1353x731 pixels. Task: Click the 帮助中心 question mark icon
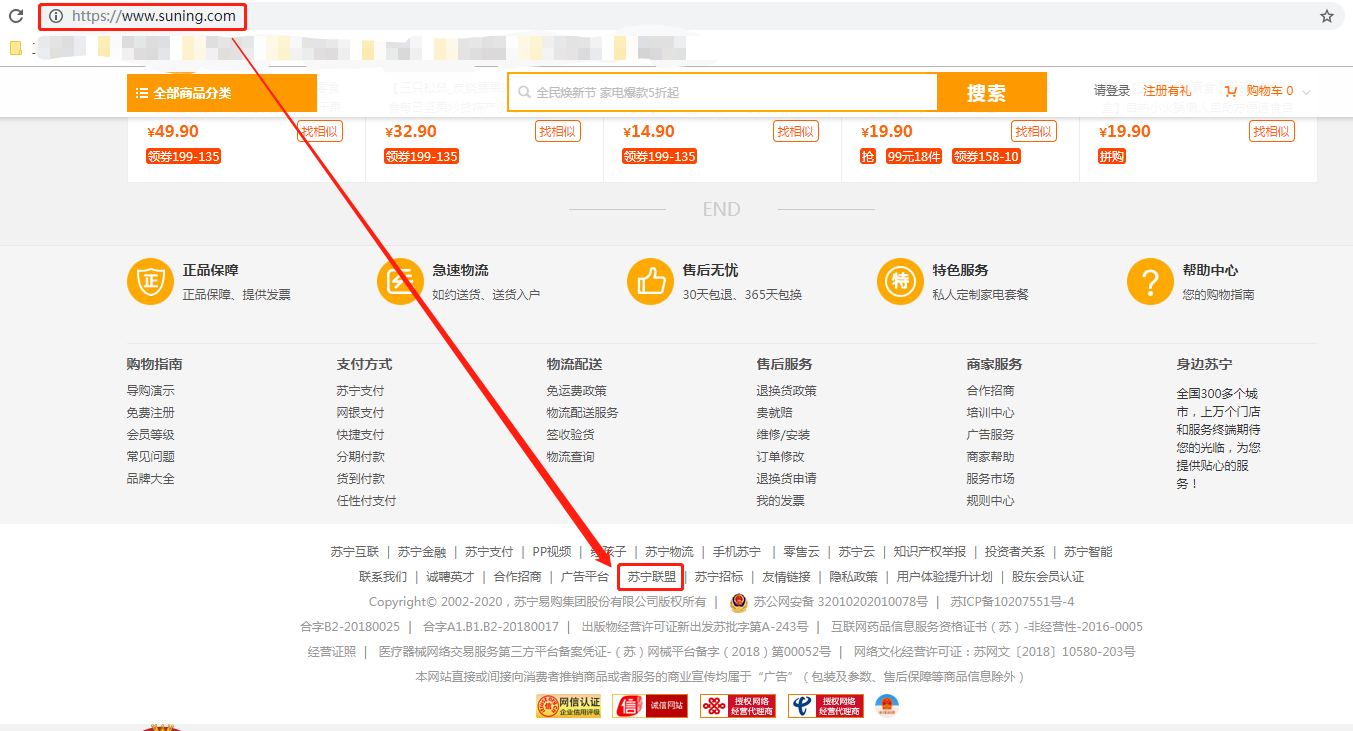pos(1150,282)
